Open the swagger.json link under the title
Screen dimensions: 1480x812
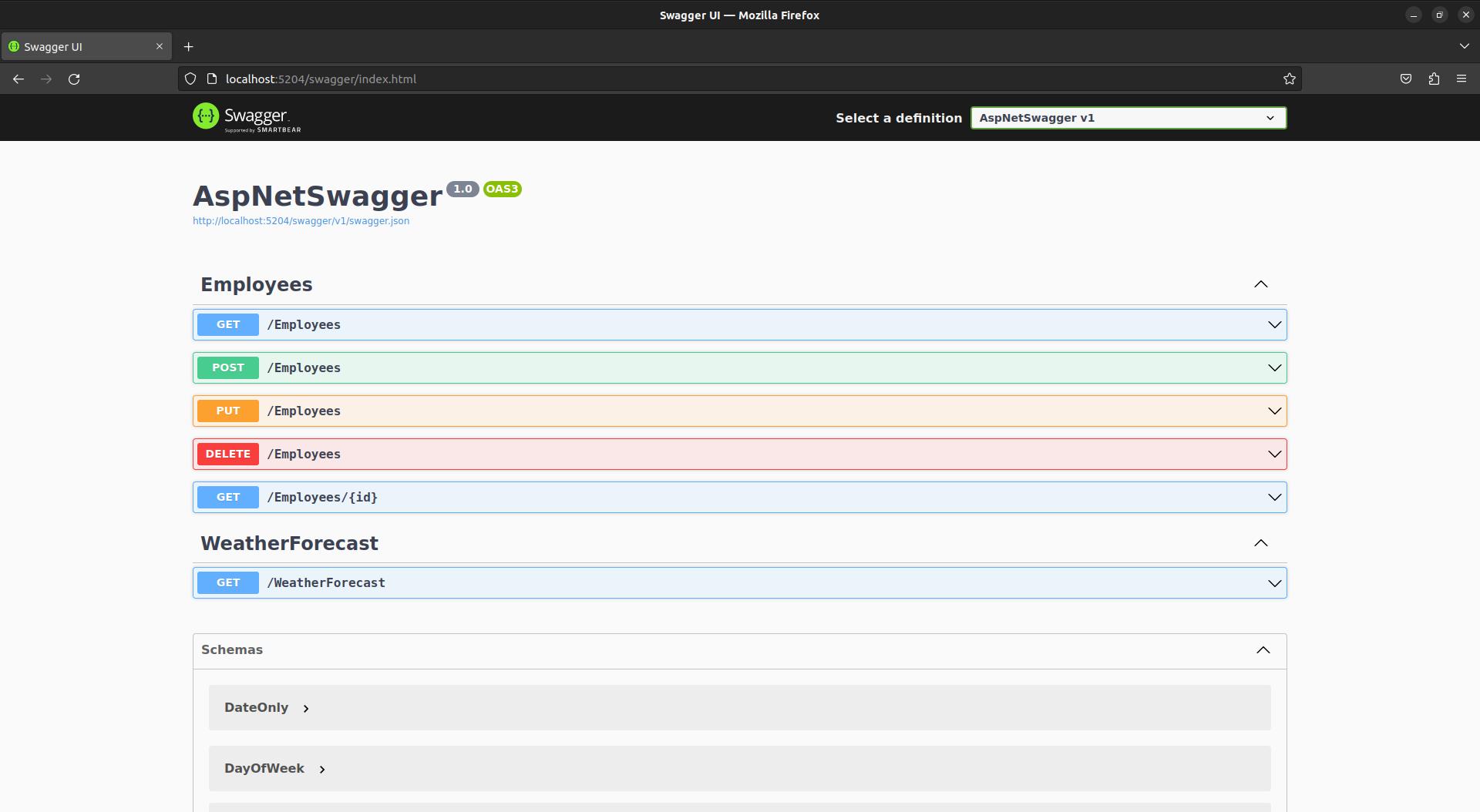(301, 221)
